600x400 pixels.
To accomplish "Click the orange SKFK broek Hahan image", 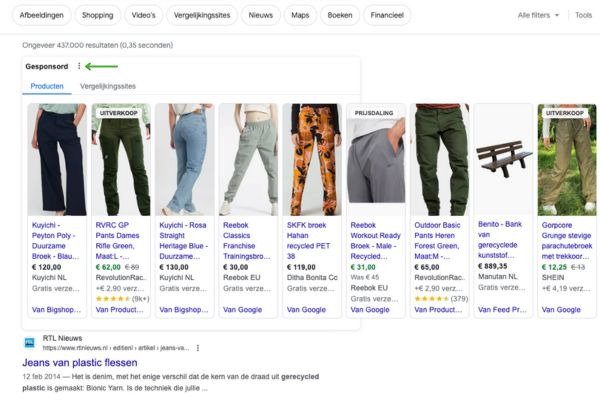I will (x=312, y=159).
